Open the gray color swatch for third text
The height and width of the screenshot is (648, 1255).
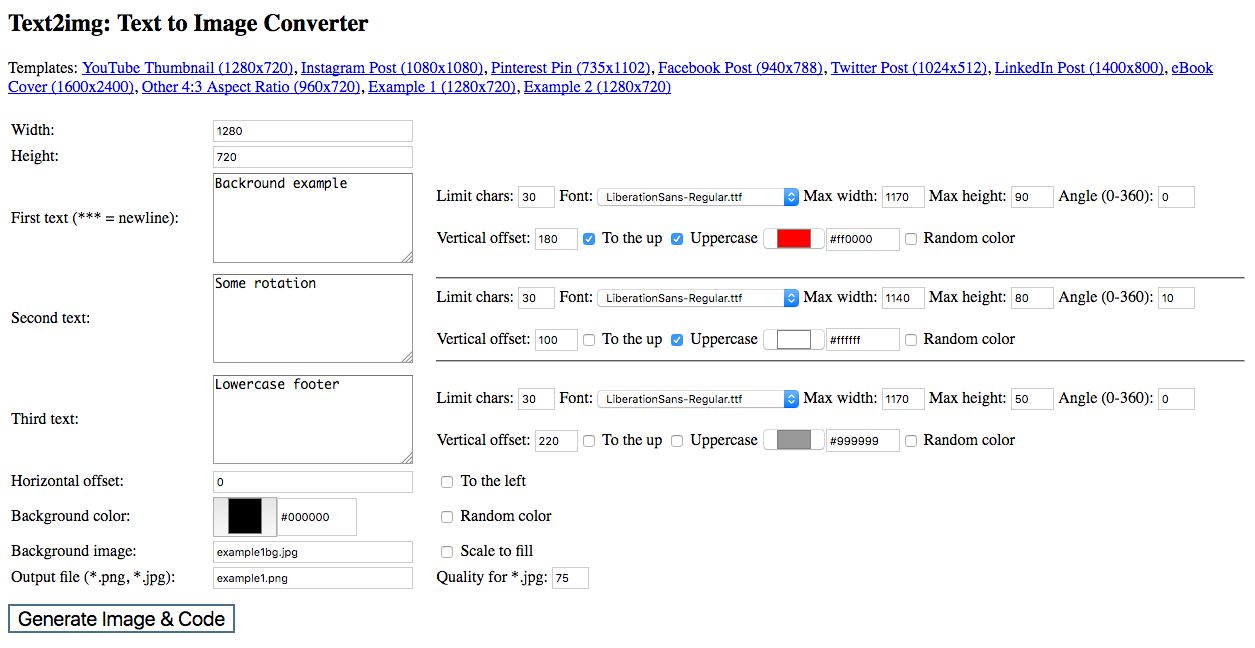793,441
